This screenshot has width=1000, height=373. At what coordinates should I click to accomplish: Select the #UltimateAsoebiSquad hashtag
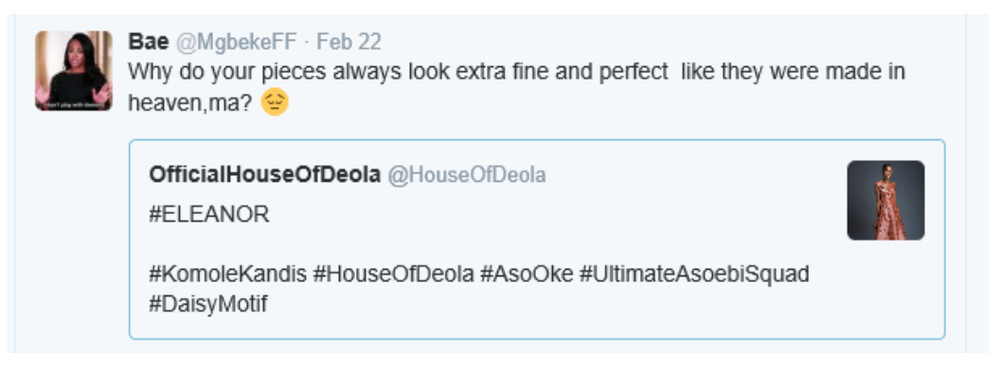pyautogui.click(x=695, y=274)
